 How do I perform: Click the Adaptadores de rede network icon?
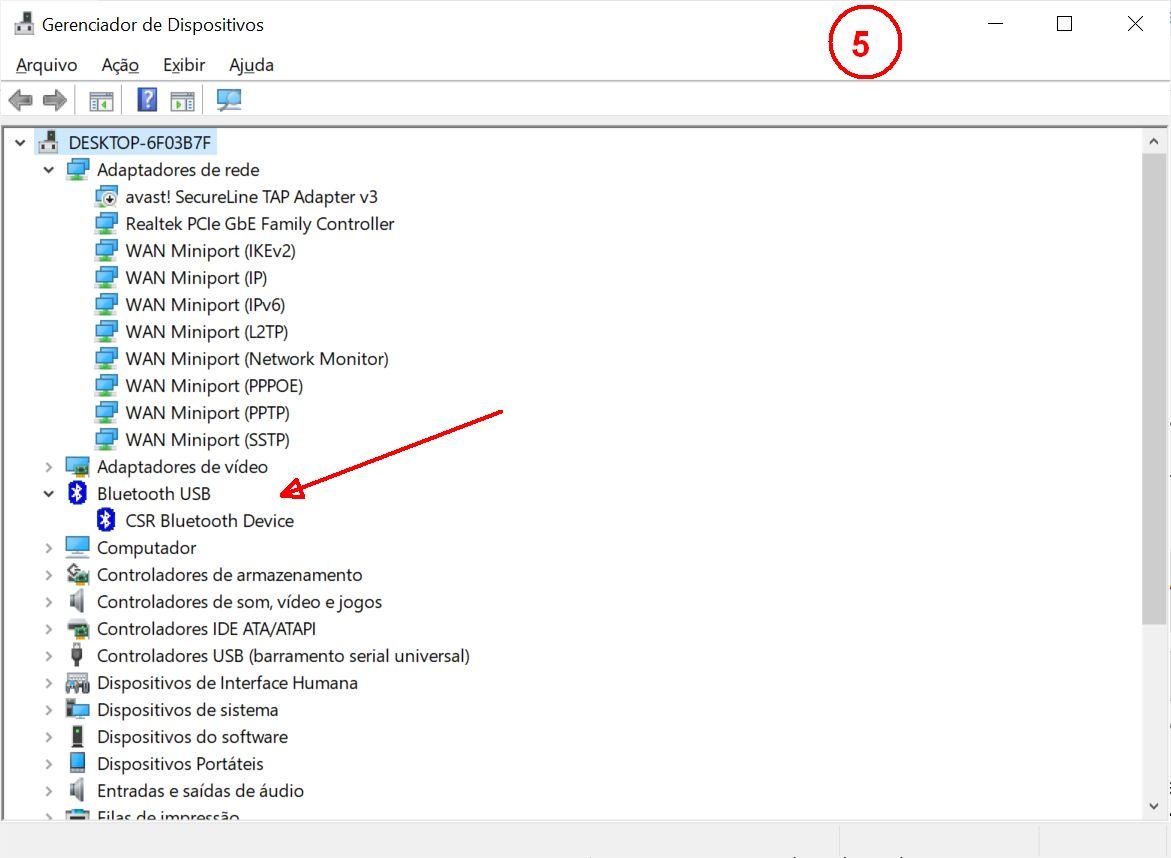[78, 170]
